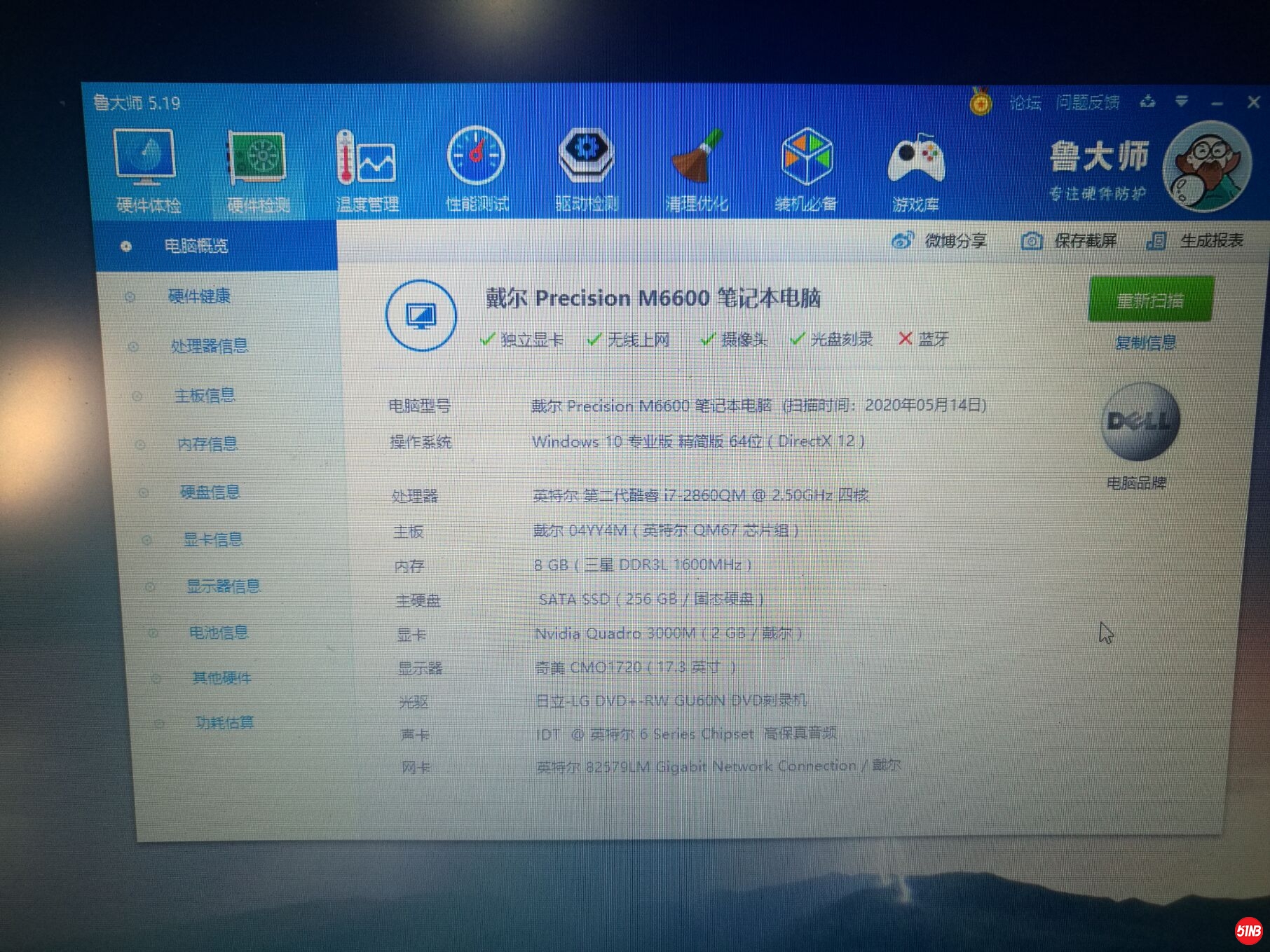This screenshot has width=1270, height=952.
Task: Share via 微博分享 Weibo icon
Action: 938,241
